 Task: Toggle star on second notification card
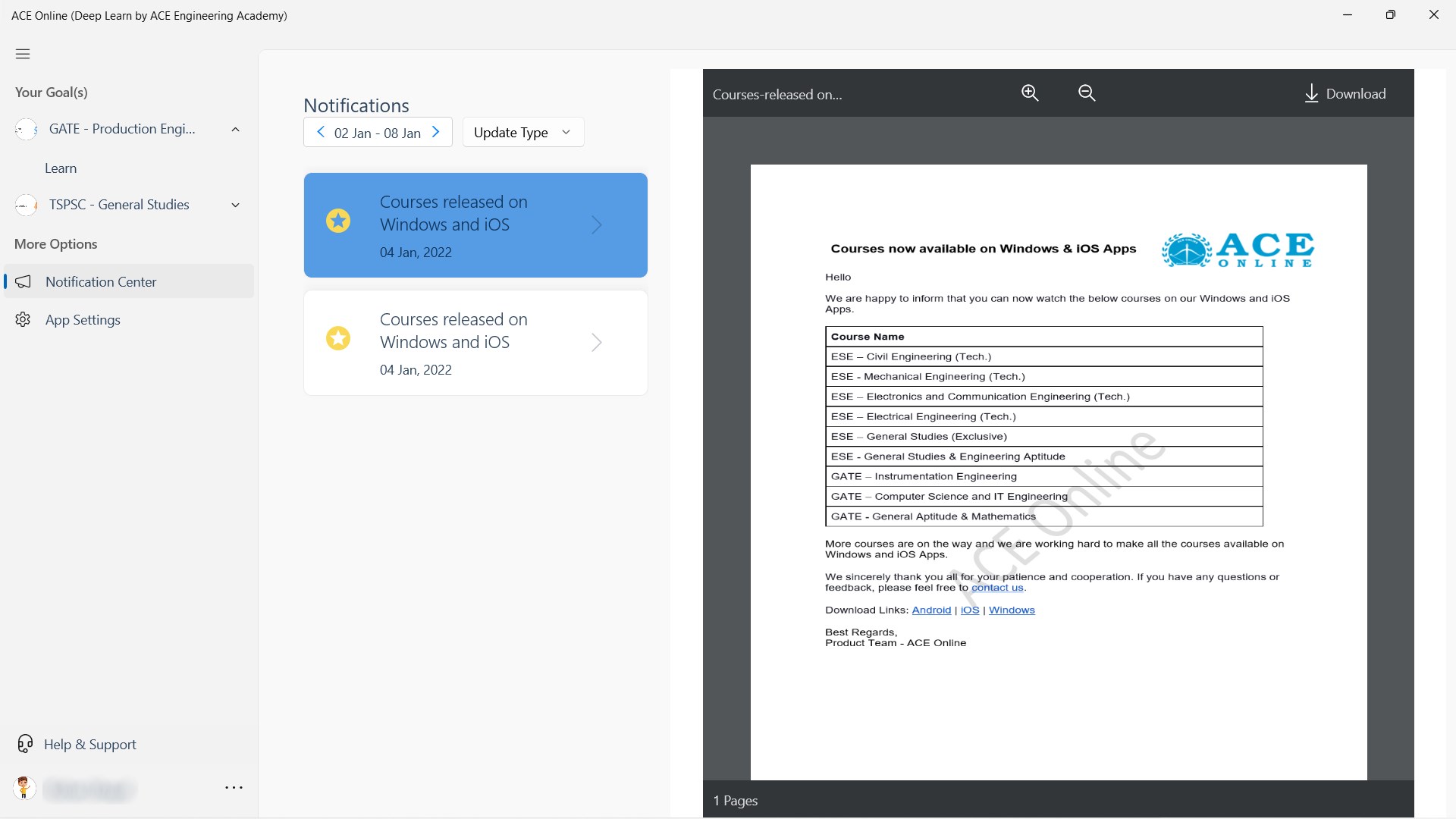338,338
